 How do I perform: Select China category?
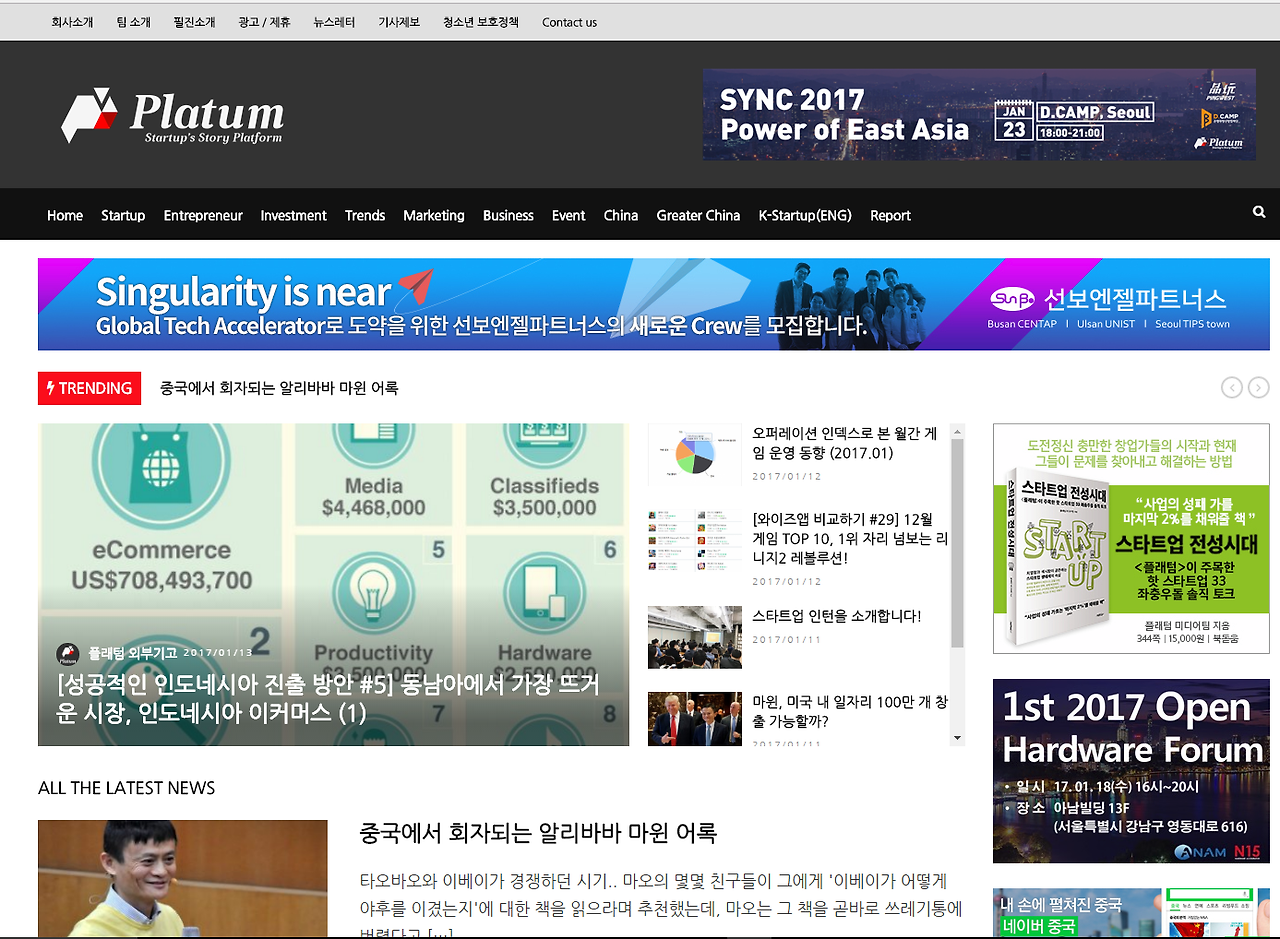[x=621, y=215]
